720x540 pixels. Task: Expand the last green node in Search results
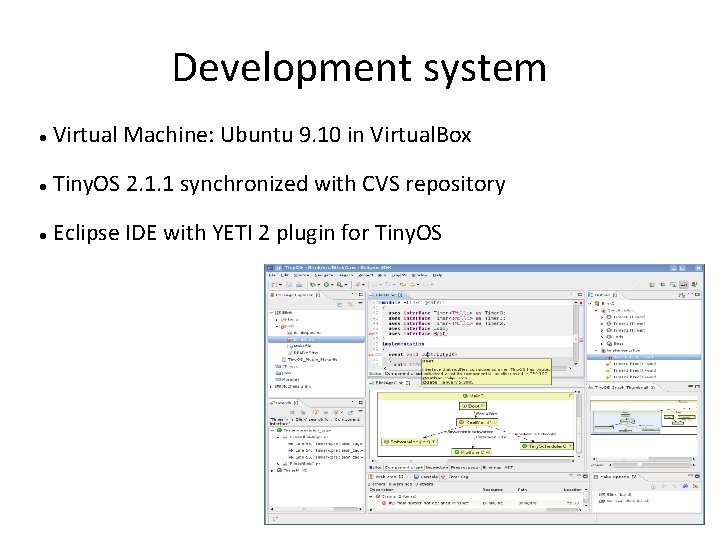pyautogui.click(x=272, y=471)
